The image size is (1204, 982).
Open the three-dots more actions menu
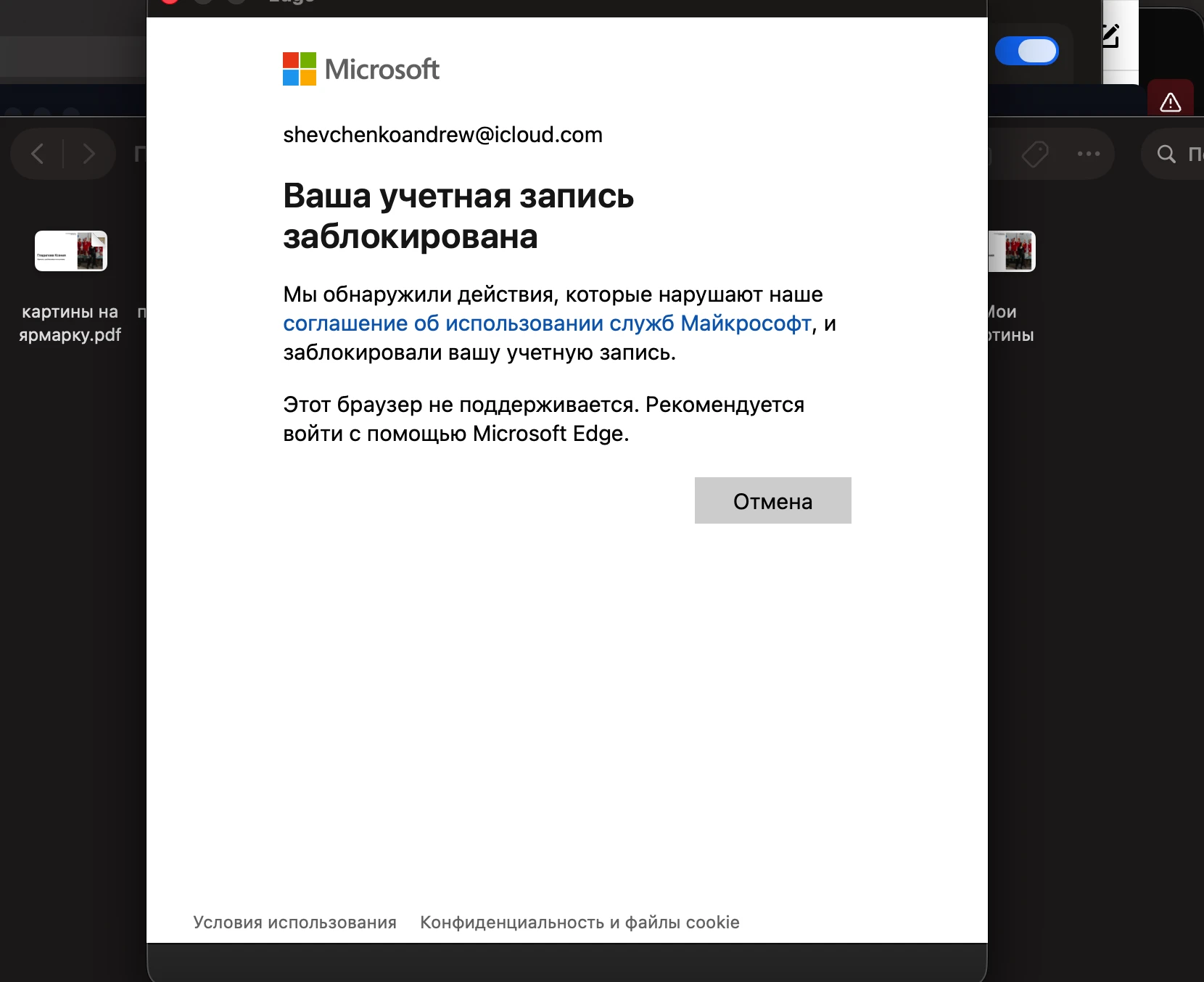pos(1088,154)
